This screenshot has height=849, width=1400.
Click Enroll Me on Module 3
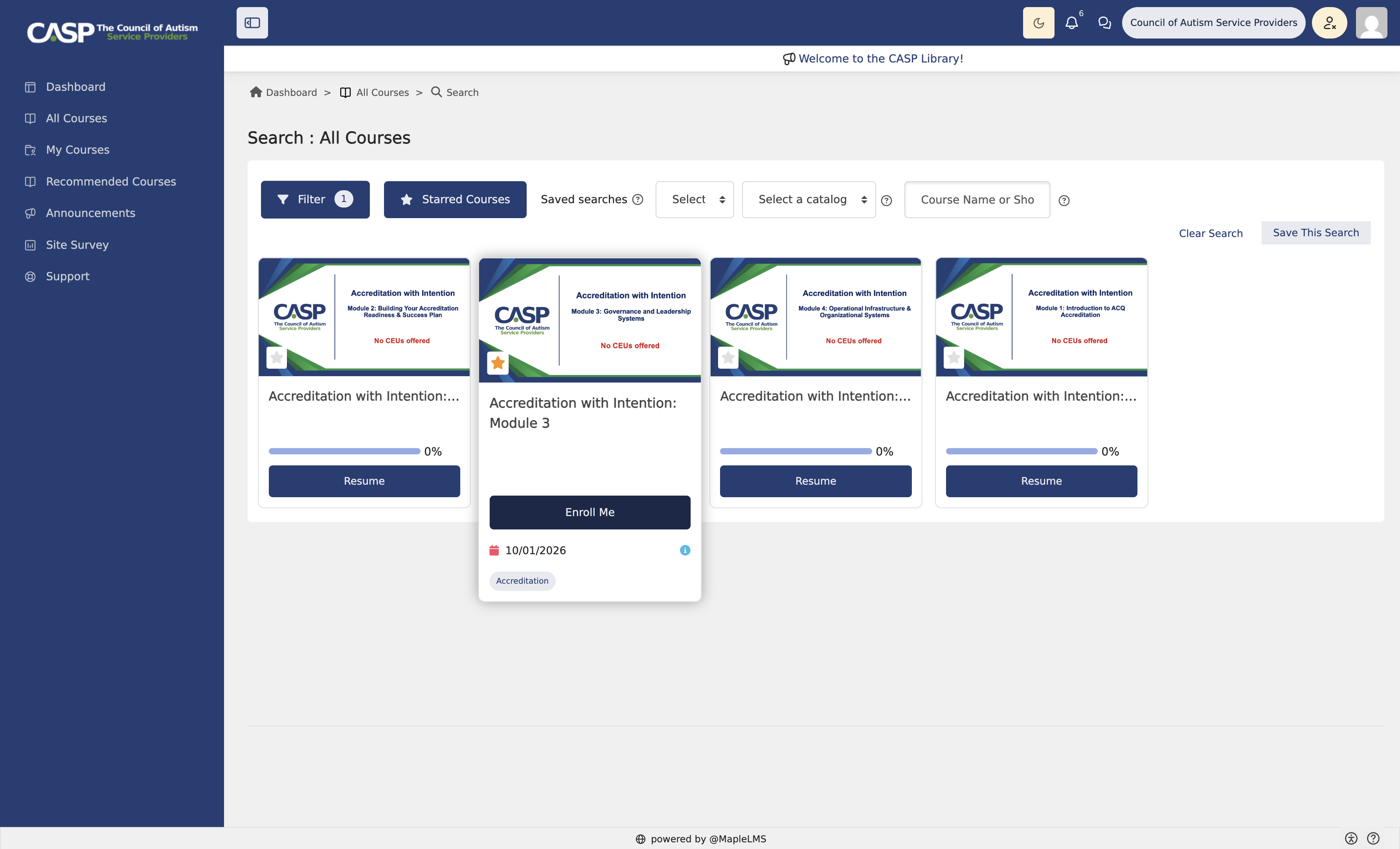(590, 513)
